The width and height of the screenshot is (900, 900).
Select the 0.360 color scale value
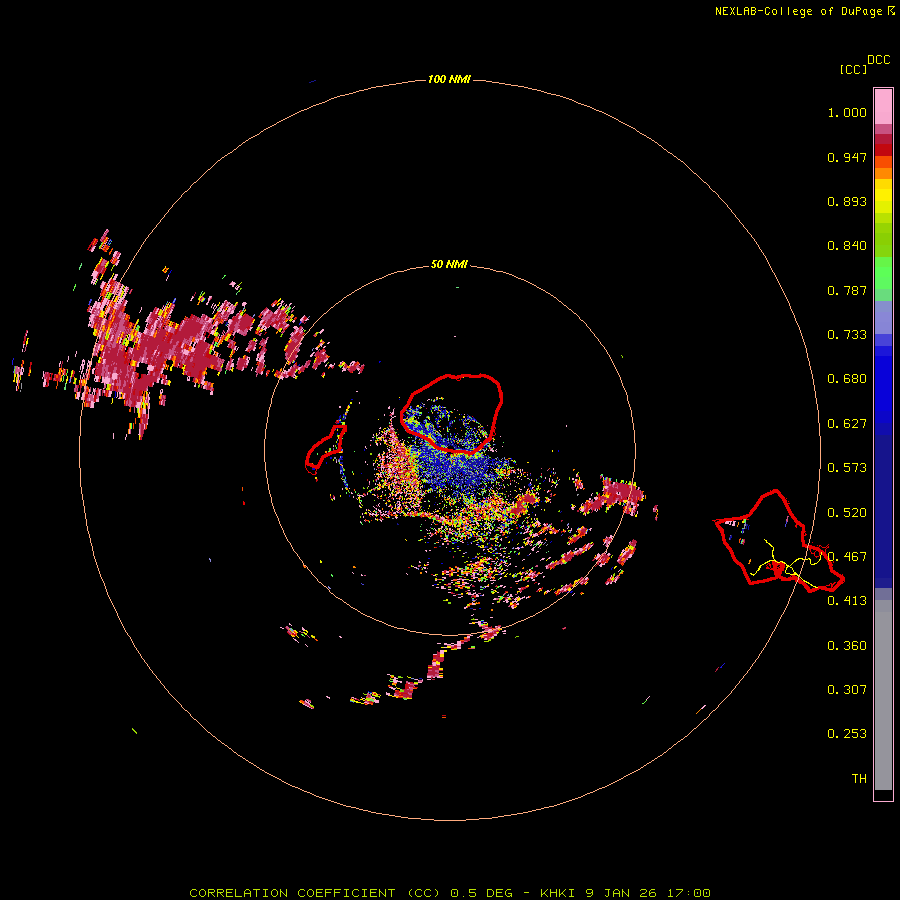847,646
